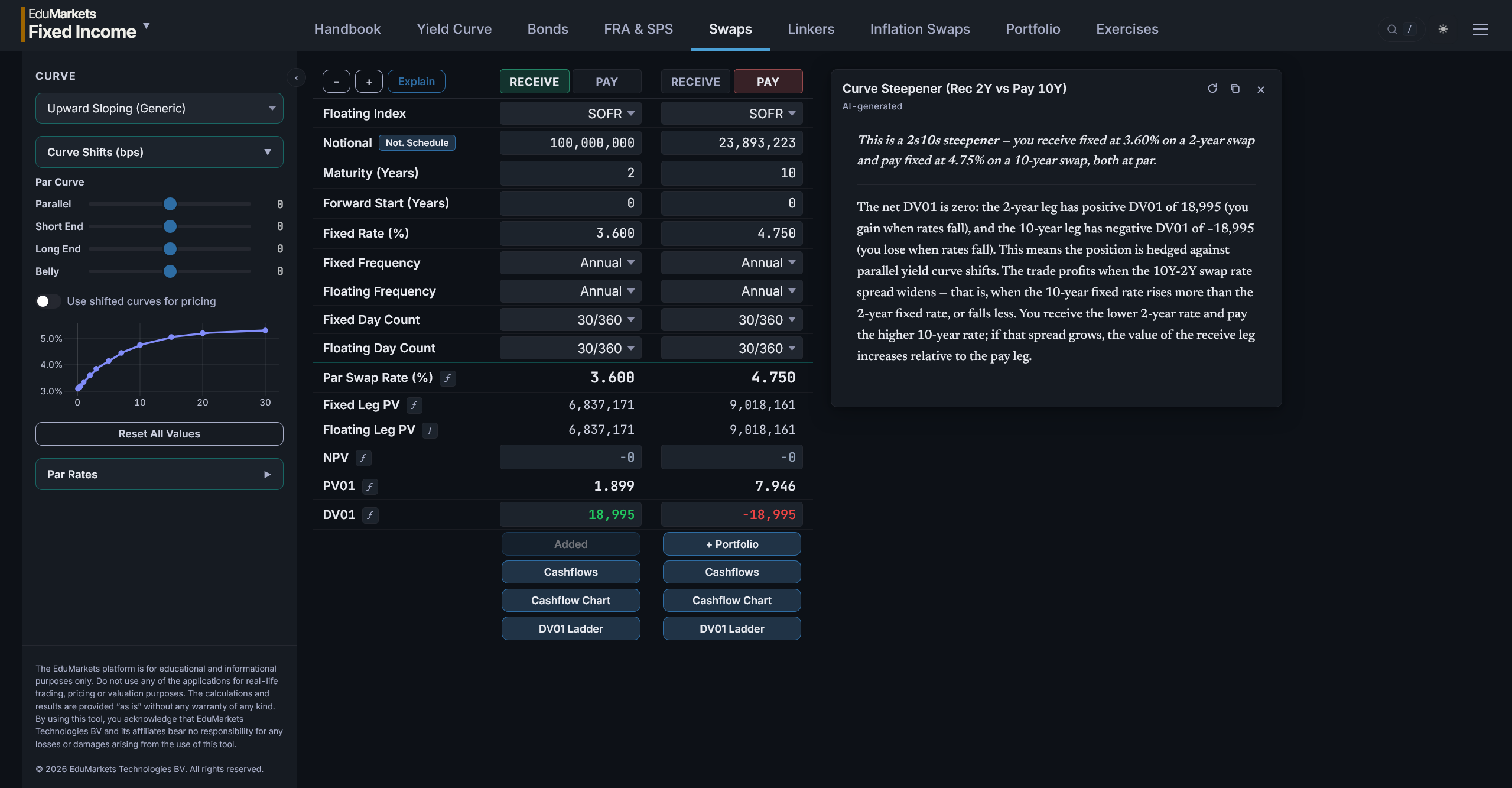Open the Bonds tab
Image resolution: width=1512 pixels, height=788 pixels.
click(x=548, y=29)
